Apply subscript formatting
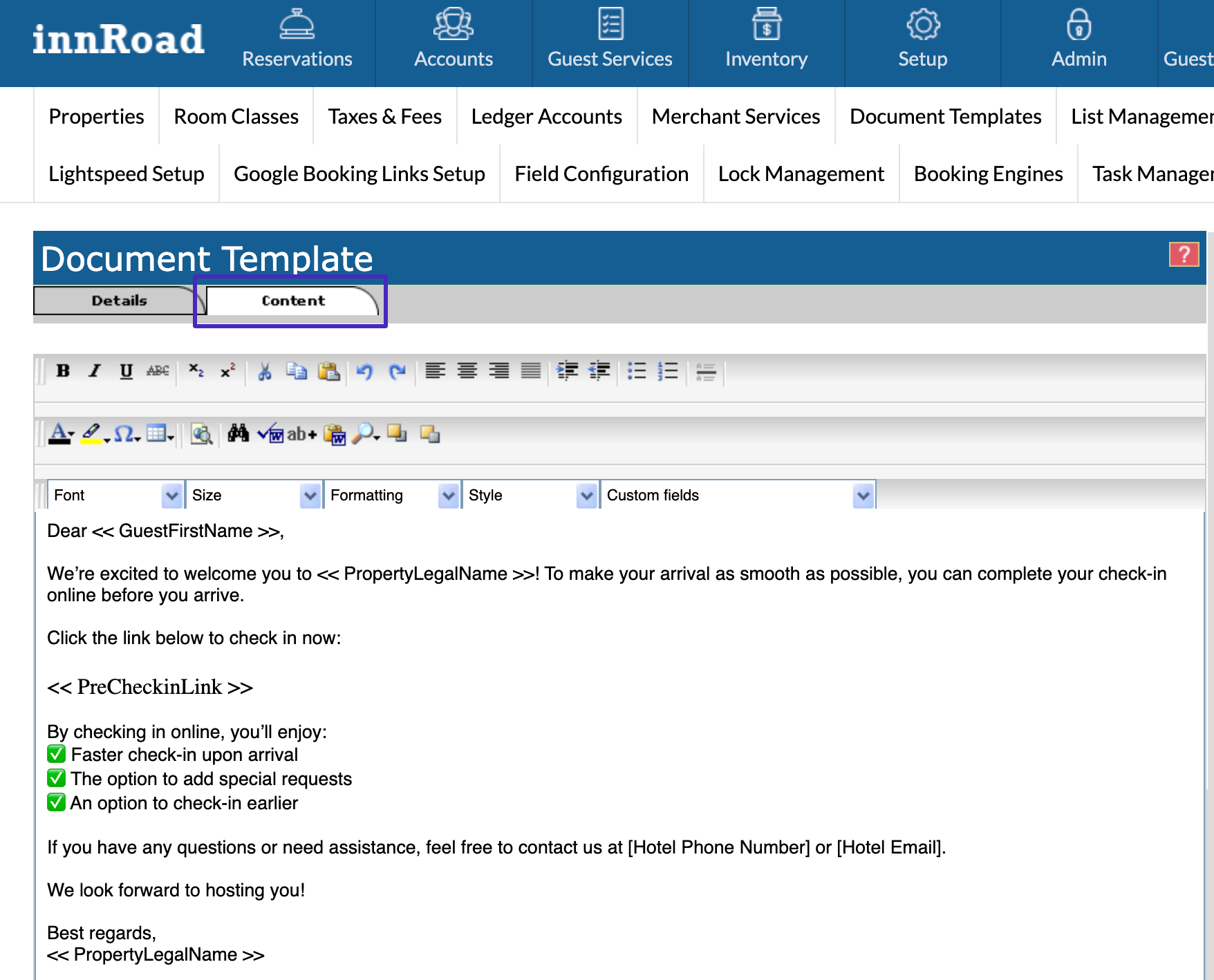This screenshot has width=1214, height=980. [196, 371]
